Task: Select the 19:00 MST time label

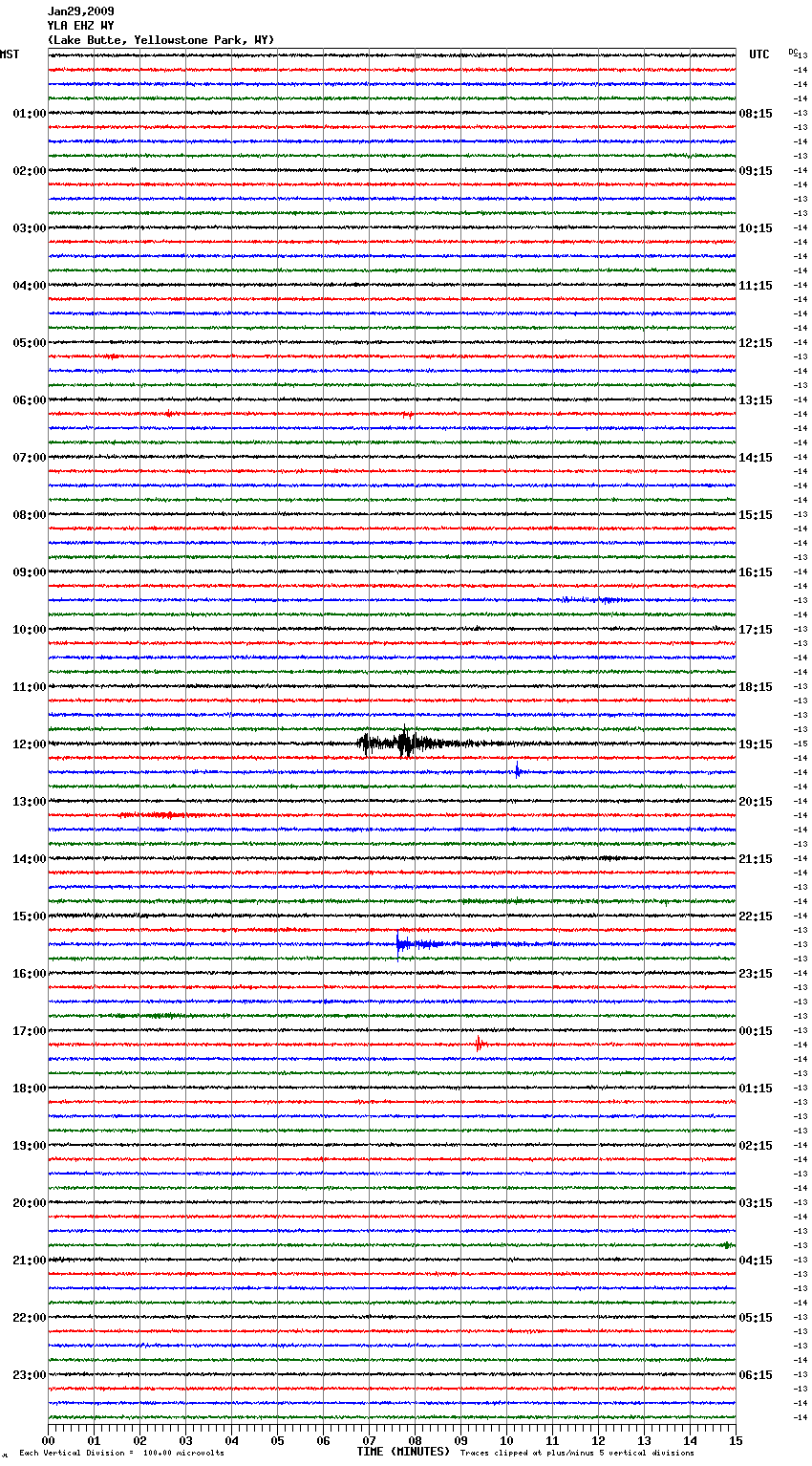Action: pyautogui.click(x=29, y=1146)
